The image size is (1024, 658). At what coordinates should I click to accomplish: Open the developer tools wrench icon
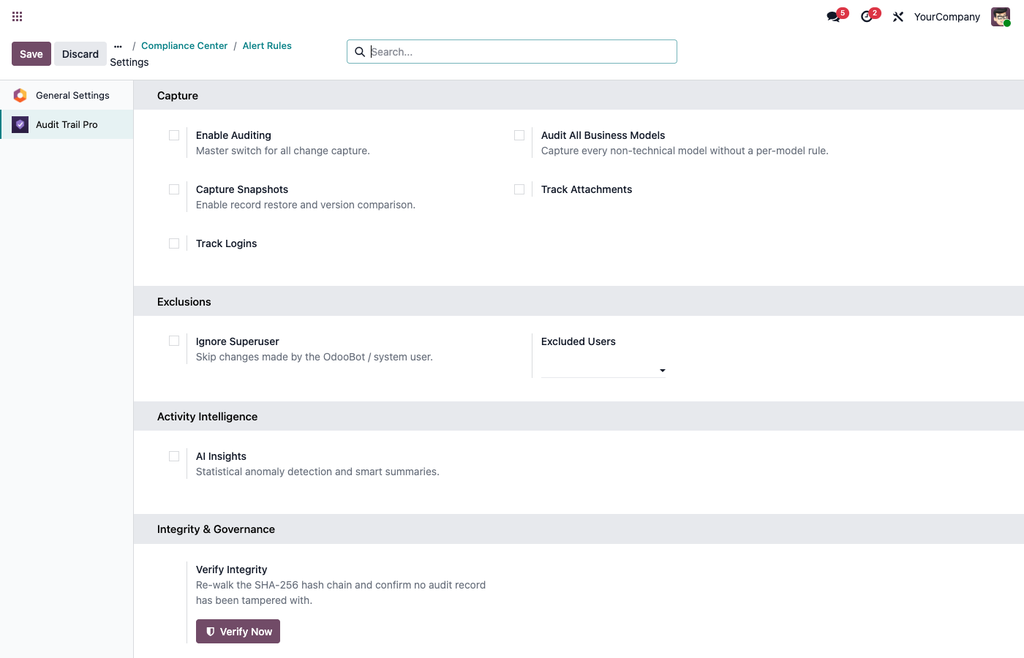[x=898, y=17]
